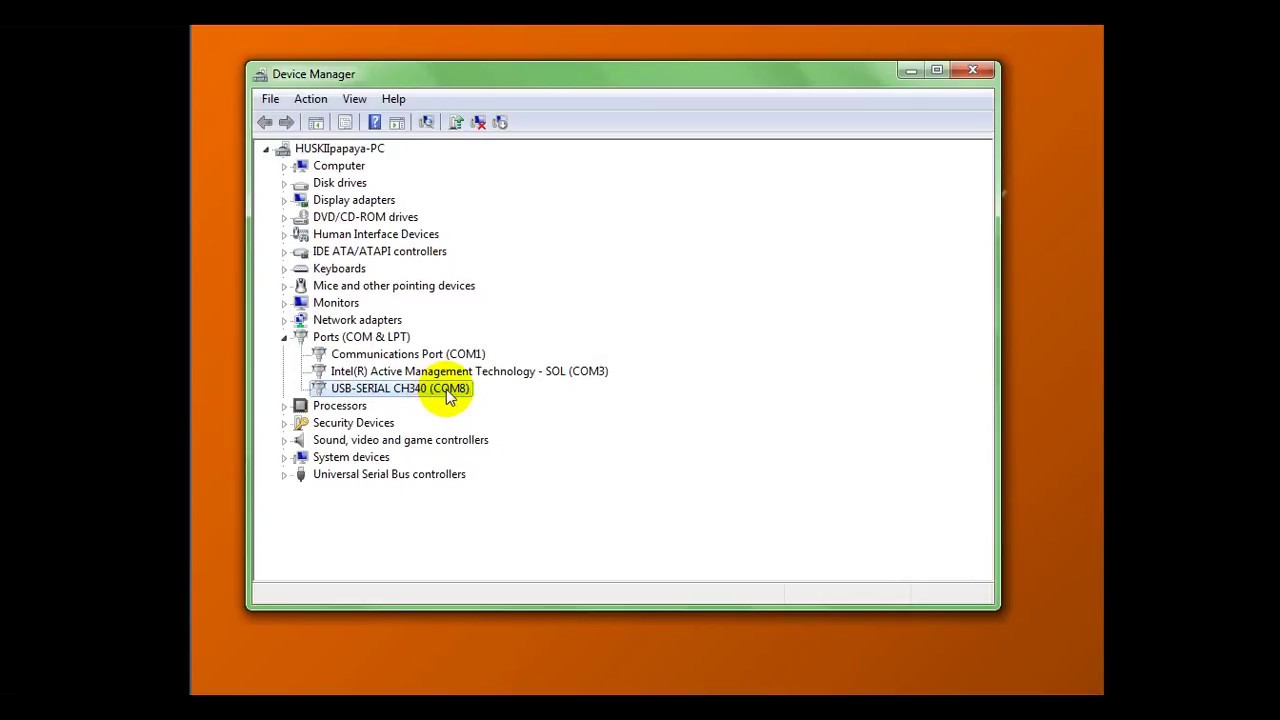This screenshot has width=1280, height=720.
Task: Click Update Driver Software toolbar icon
Action: coord(456,122)
